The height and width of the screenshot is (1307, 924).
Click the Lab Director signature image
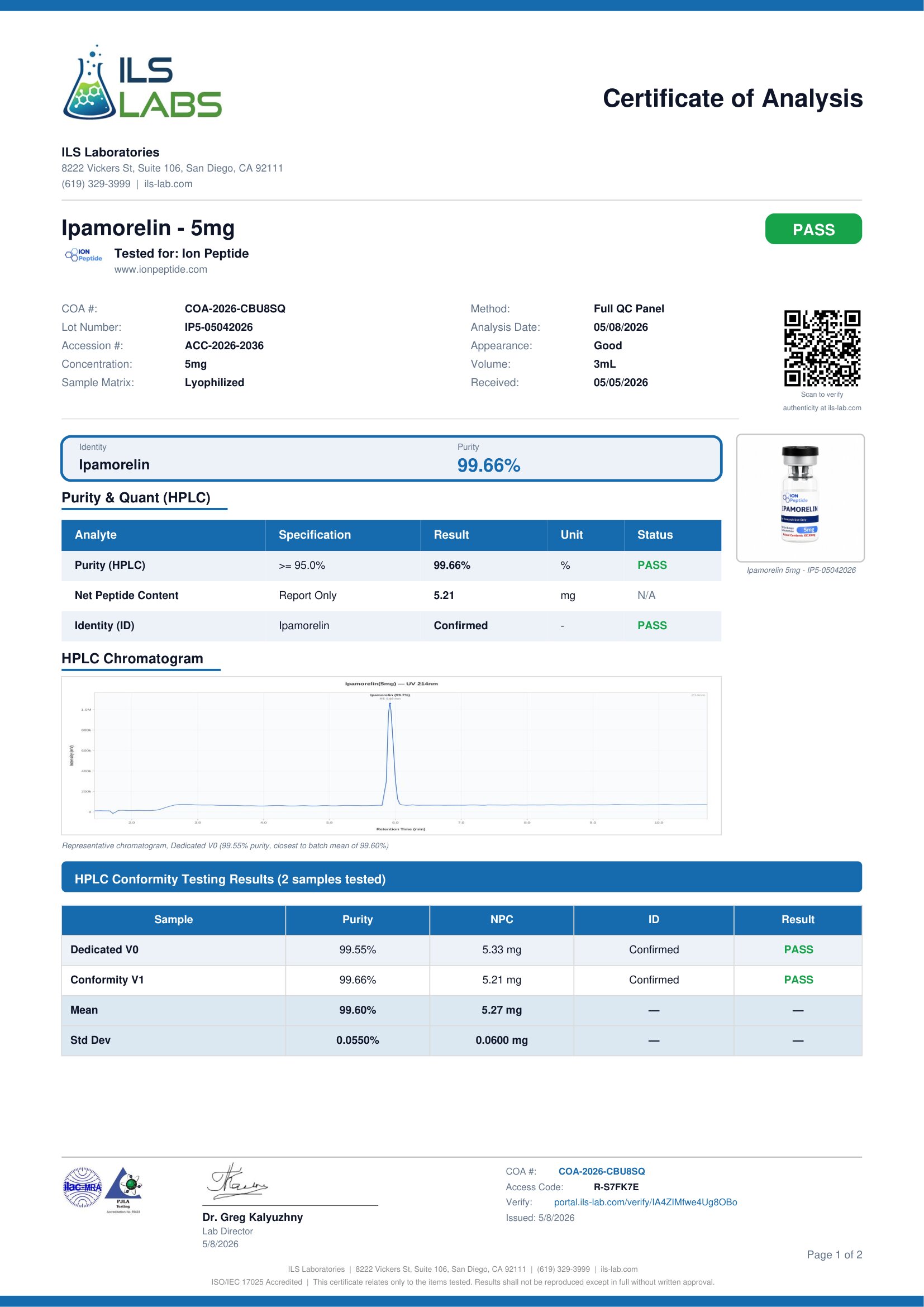click(237, 1182)
